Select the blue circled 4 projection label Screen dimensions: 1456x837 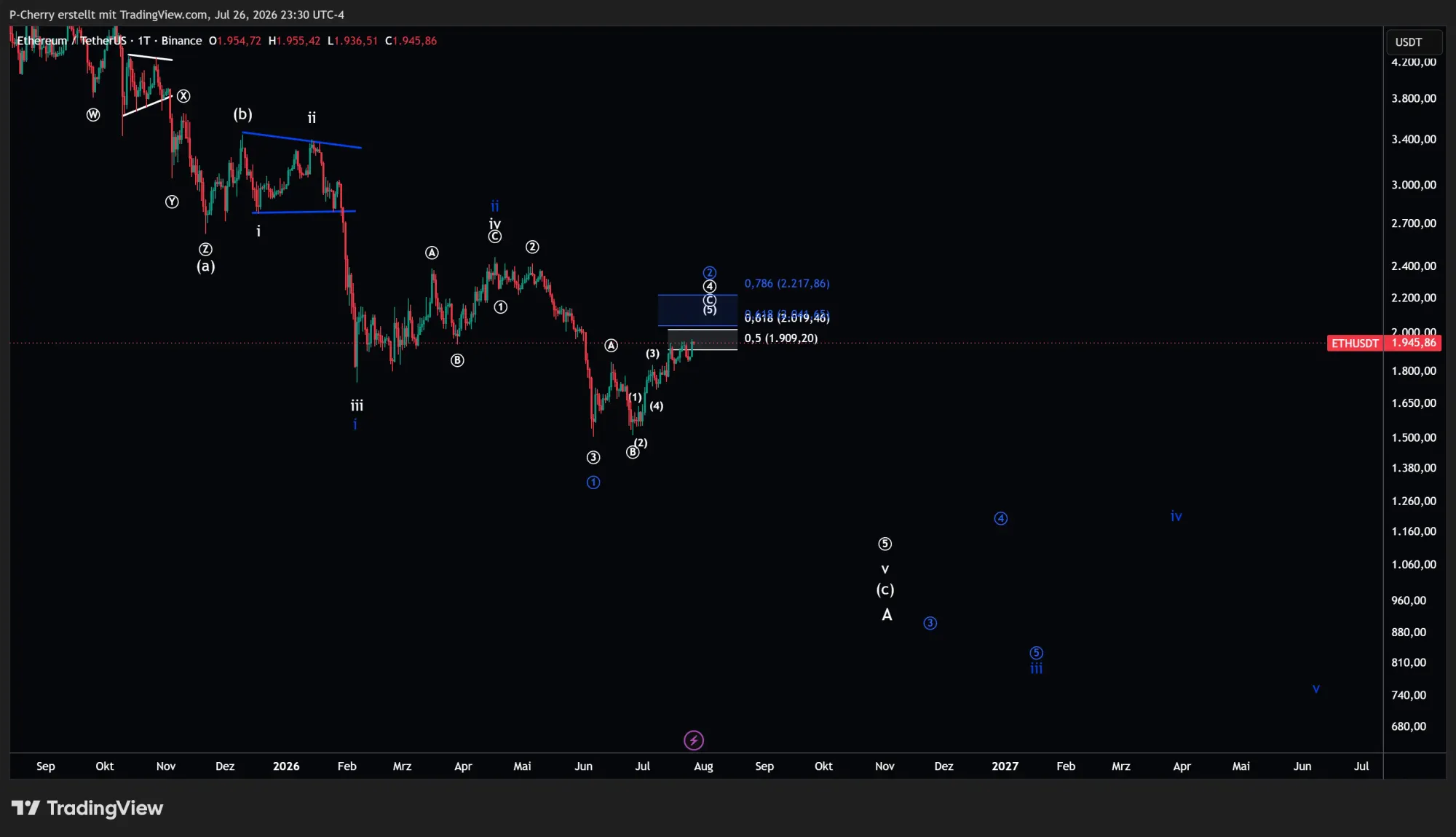pos(1001,518)
